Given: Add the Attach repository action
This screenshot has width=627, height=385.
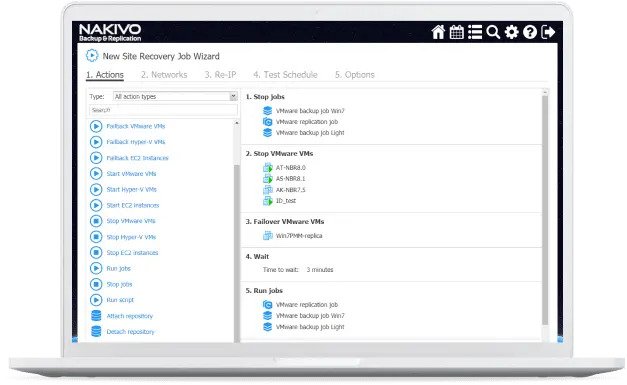Looking at the screenshot, I should pos(130,316).
